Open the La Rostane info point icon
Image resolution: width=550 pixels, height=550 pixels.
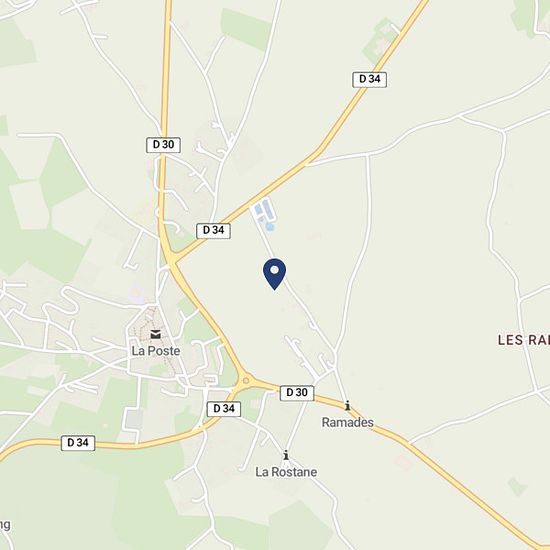286,455
